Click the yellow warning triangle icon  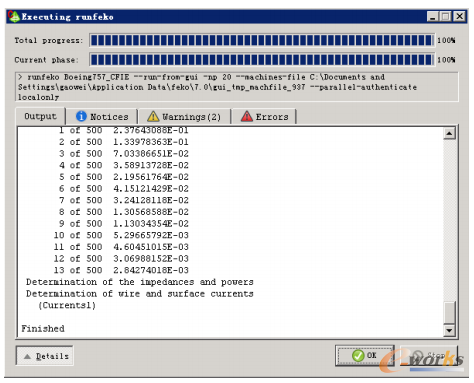(x=153, y=116)
